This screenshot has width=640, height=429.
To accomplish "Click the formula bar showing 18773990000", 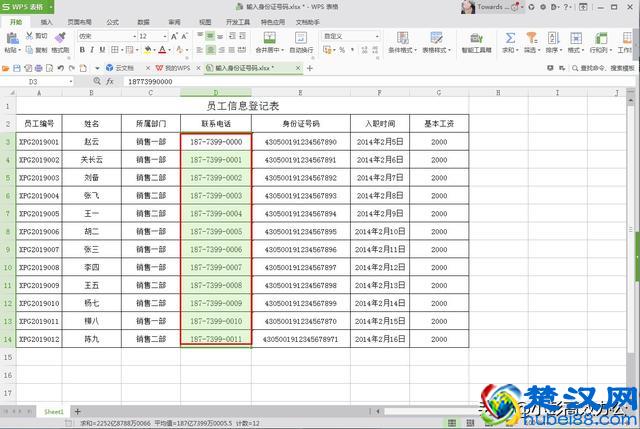I will point(376,82).
